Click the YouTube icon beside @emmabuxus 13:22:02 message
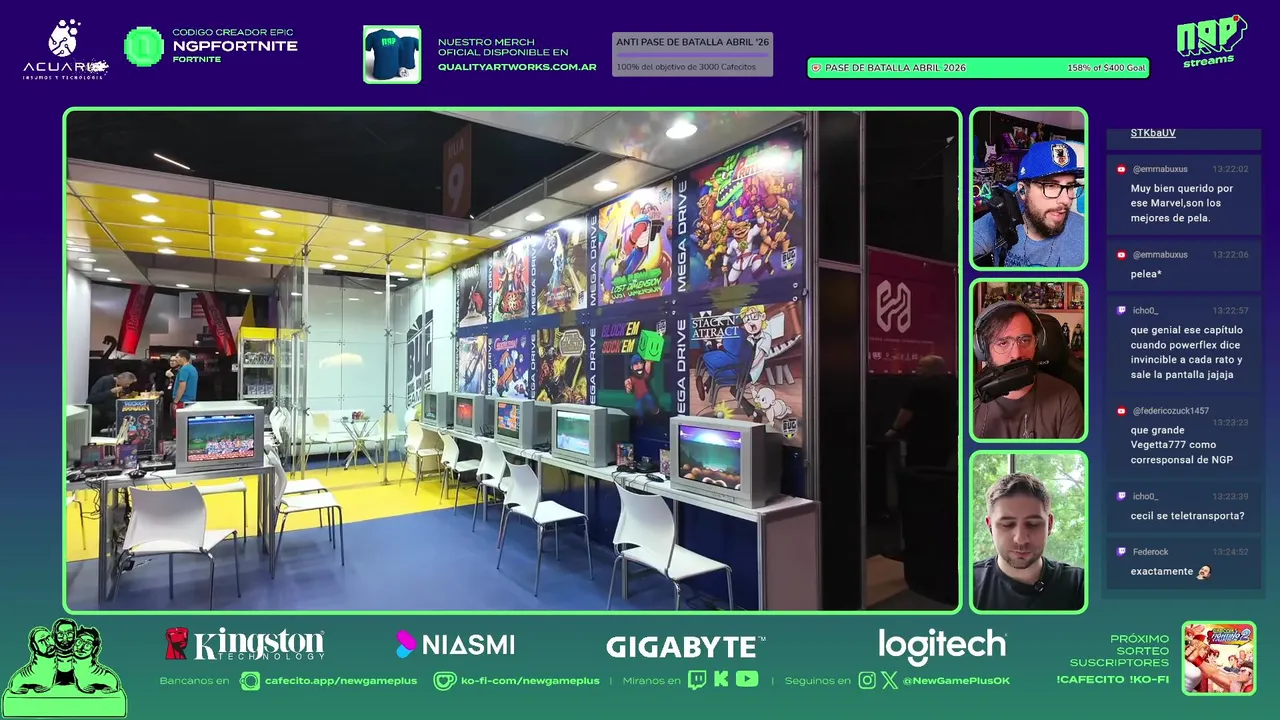 (1122, 169)
